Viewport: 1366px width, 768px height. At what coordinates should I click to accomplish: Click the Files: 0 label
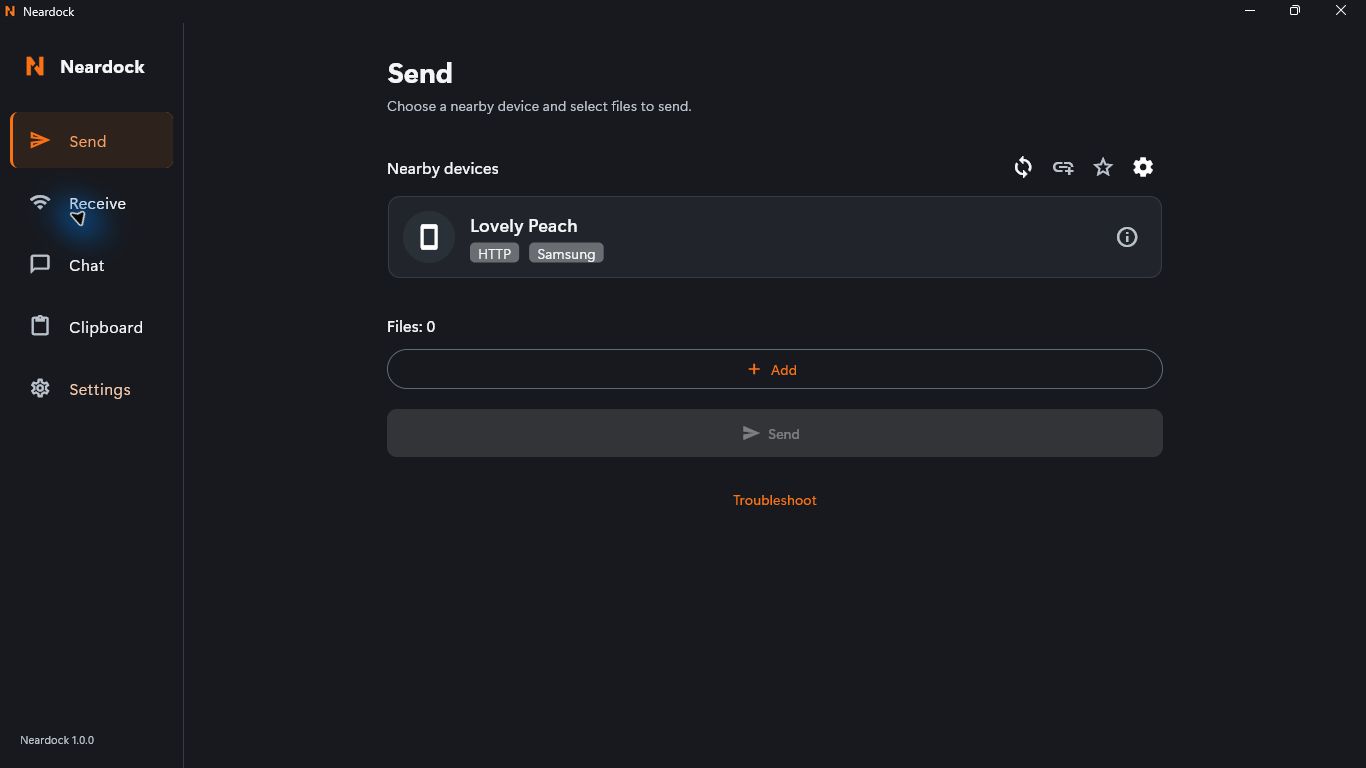tap(411, 327)
